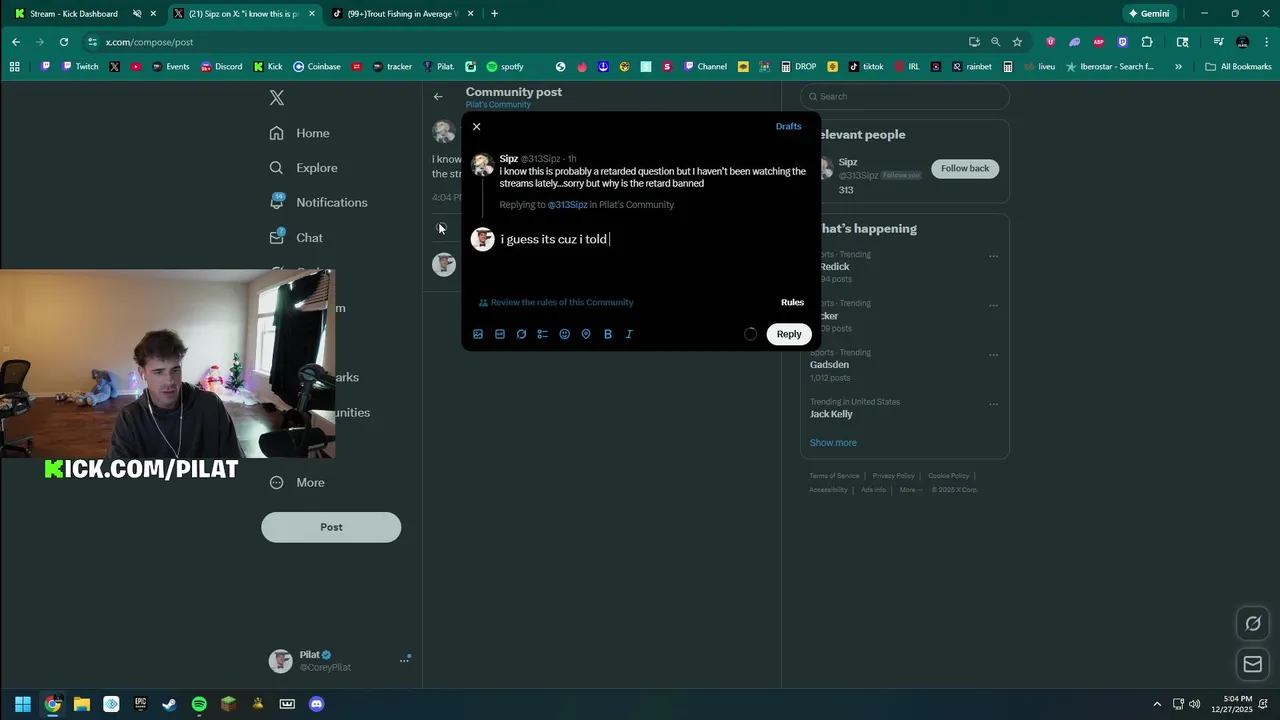Open the browser zoom control
The width and height of the screenshot is (1280, 720).
pos(995,42)
